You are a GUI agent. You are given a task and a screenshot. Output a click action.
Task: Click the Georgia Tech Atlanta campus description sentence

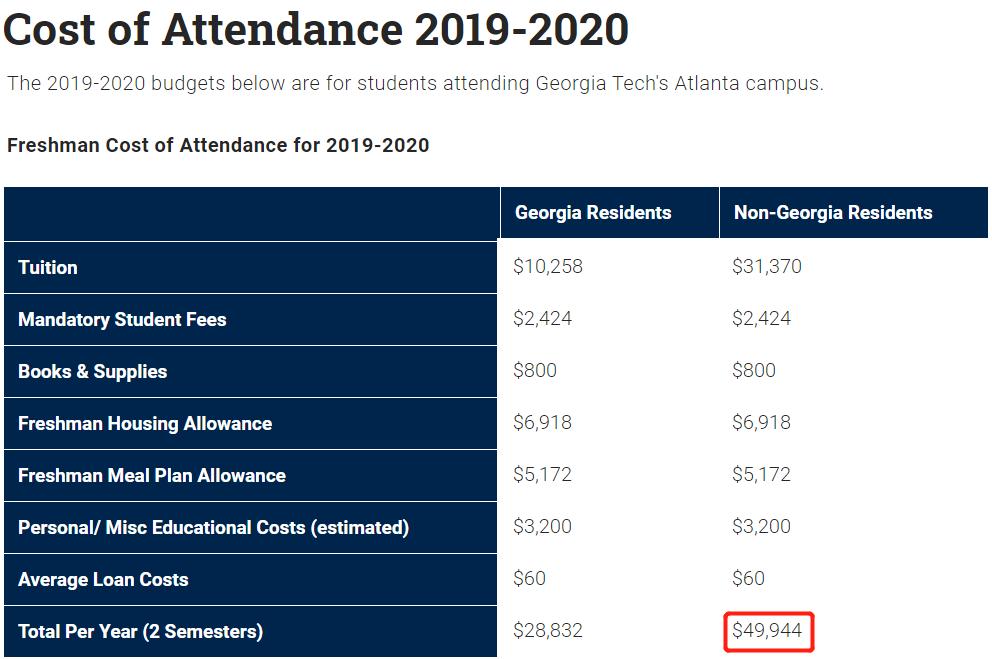click(x=415, y=83)
